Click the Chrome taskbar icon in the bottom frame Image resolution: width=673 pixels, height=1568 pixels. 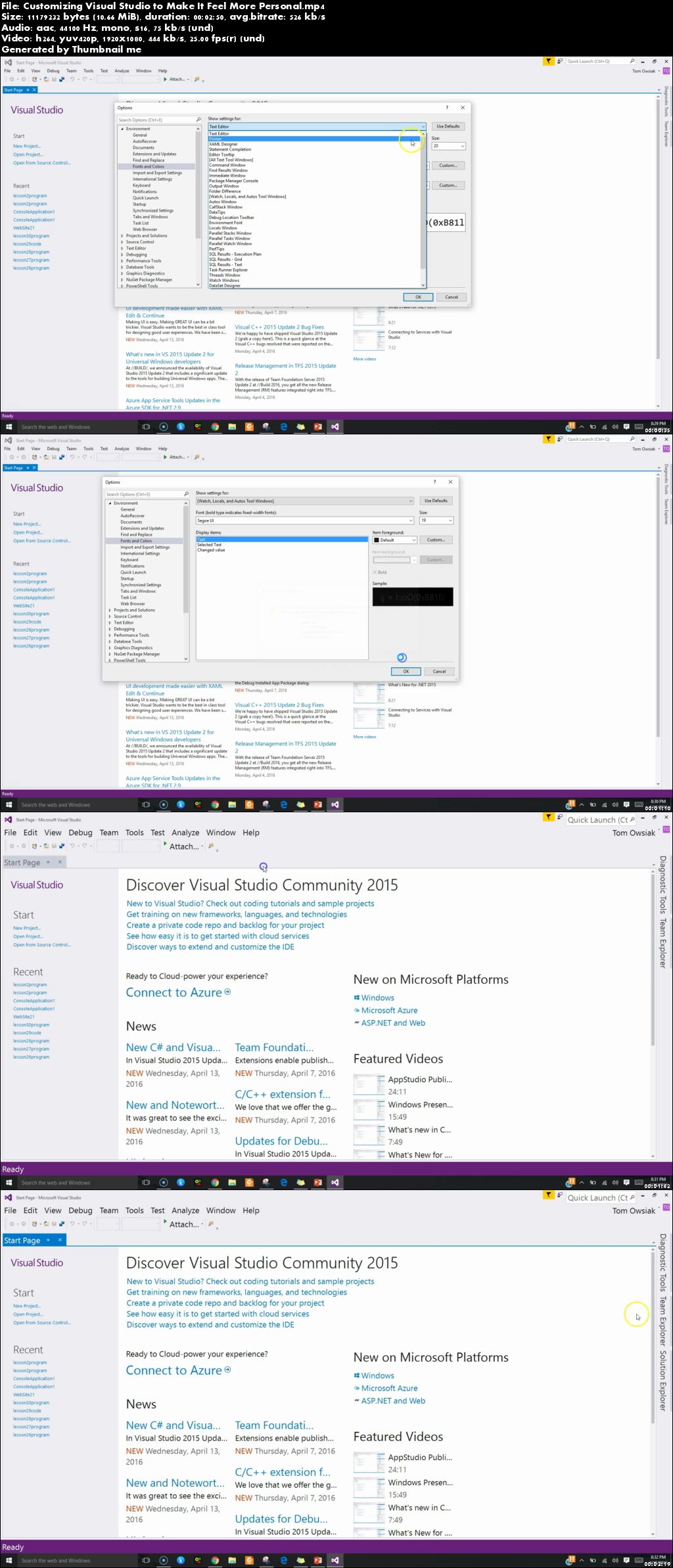pos(215,1560)
